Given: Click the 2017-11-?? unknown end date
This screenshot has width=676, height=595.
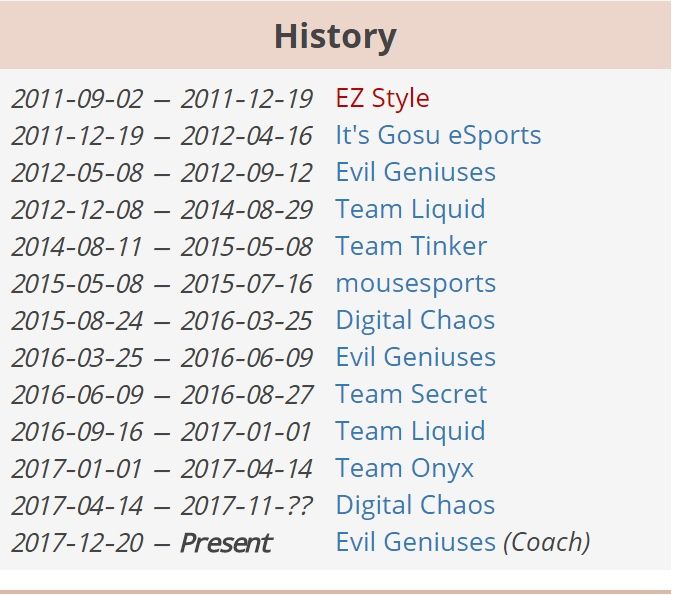Looking at the screenshot, I should (x=246, y=506).
